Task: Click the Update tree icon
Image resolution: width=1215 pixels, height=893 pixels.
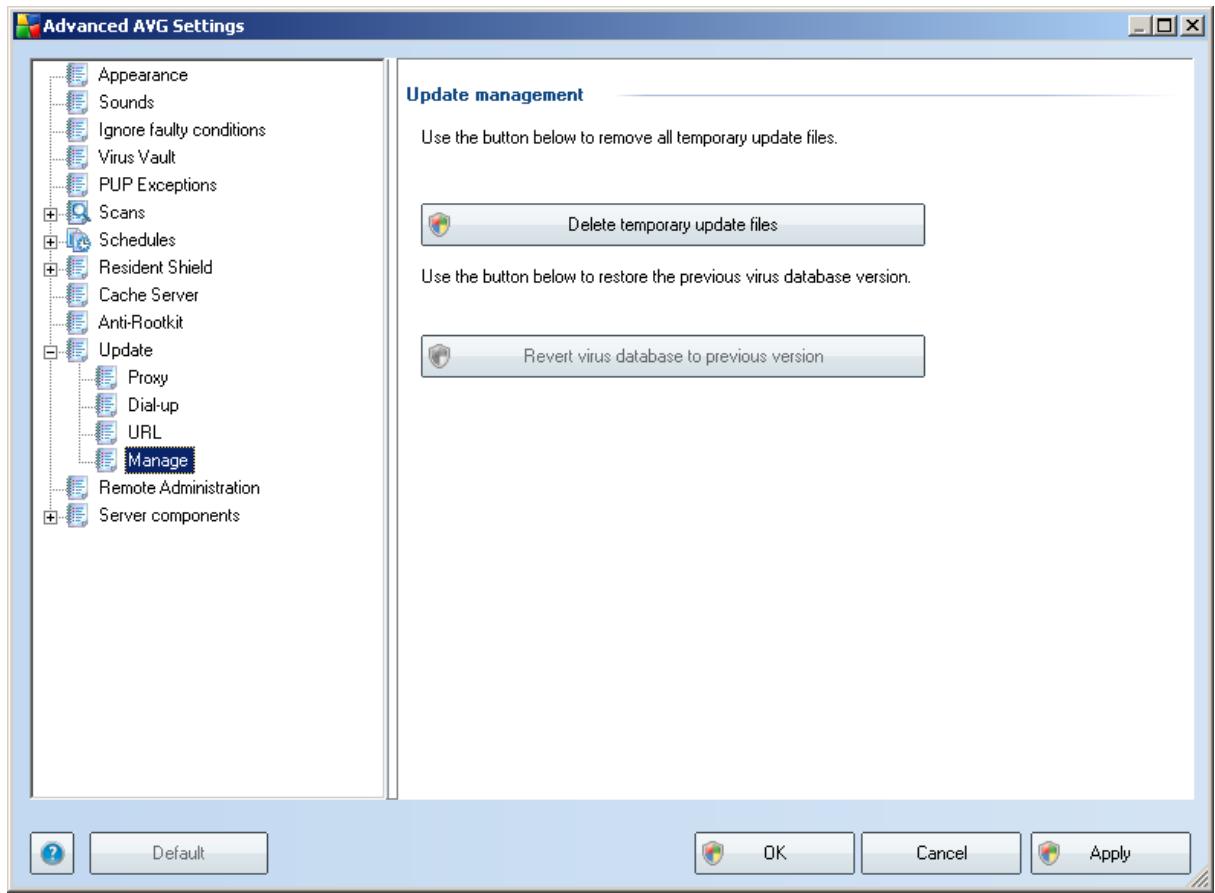Action: (77, 350)
